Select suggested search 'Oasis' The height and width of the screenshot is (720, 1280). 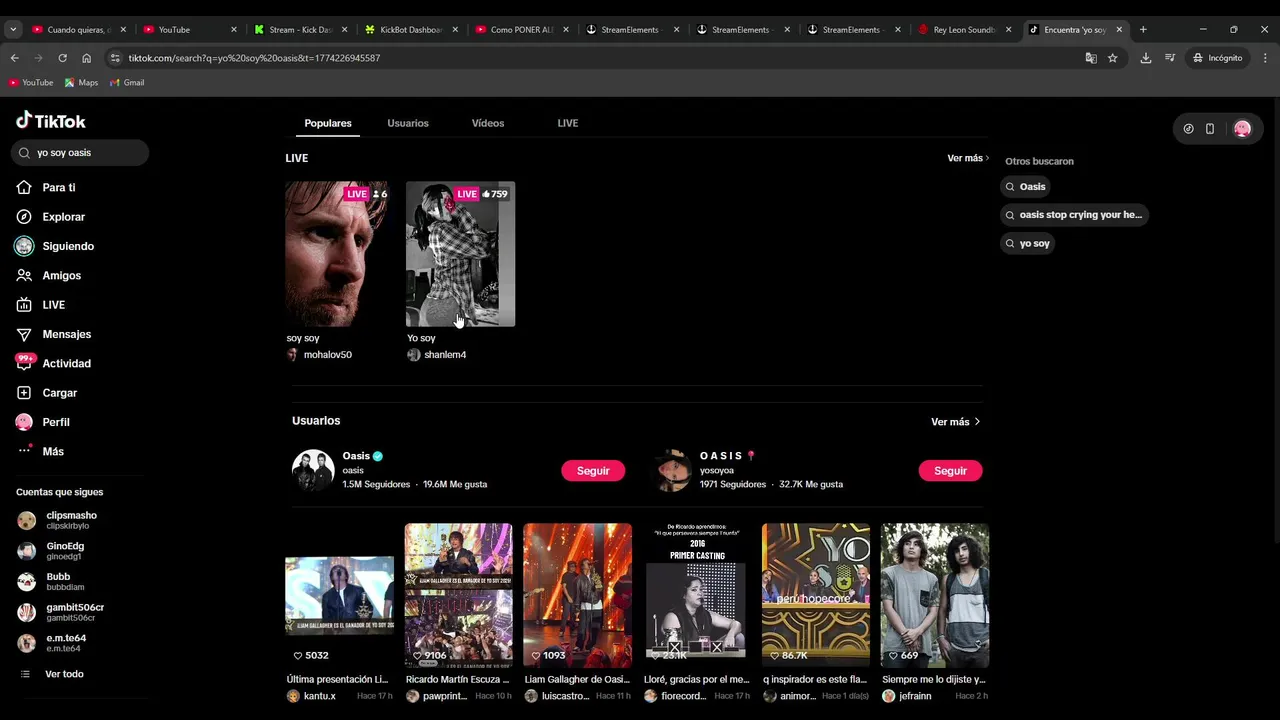1026,187
